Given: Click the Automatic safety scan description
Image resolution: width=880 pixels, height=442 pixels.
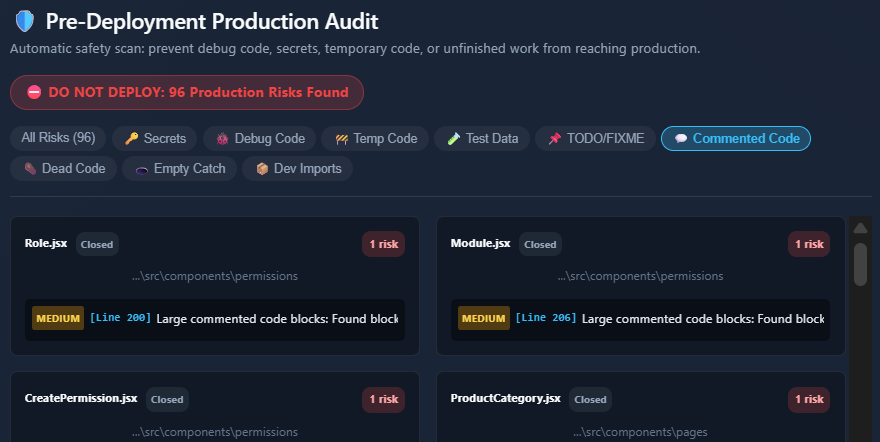Looking at the screenshot, I should [355, 49].
